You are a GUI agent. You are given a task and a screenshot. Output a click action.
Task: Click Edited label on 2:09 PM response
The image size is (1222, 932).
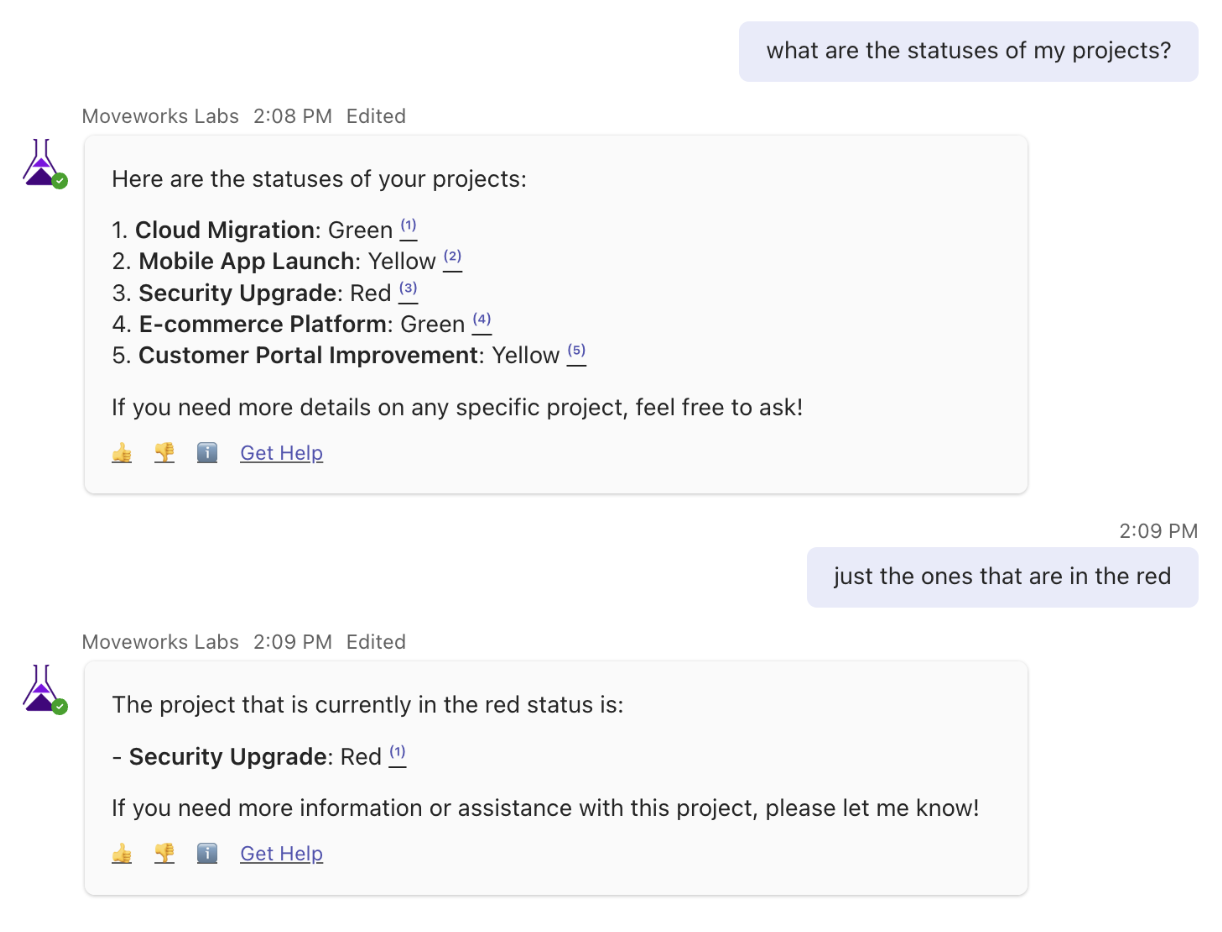tap(375, 642)
